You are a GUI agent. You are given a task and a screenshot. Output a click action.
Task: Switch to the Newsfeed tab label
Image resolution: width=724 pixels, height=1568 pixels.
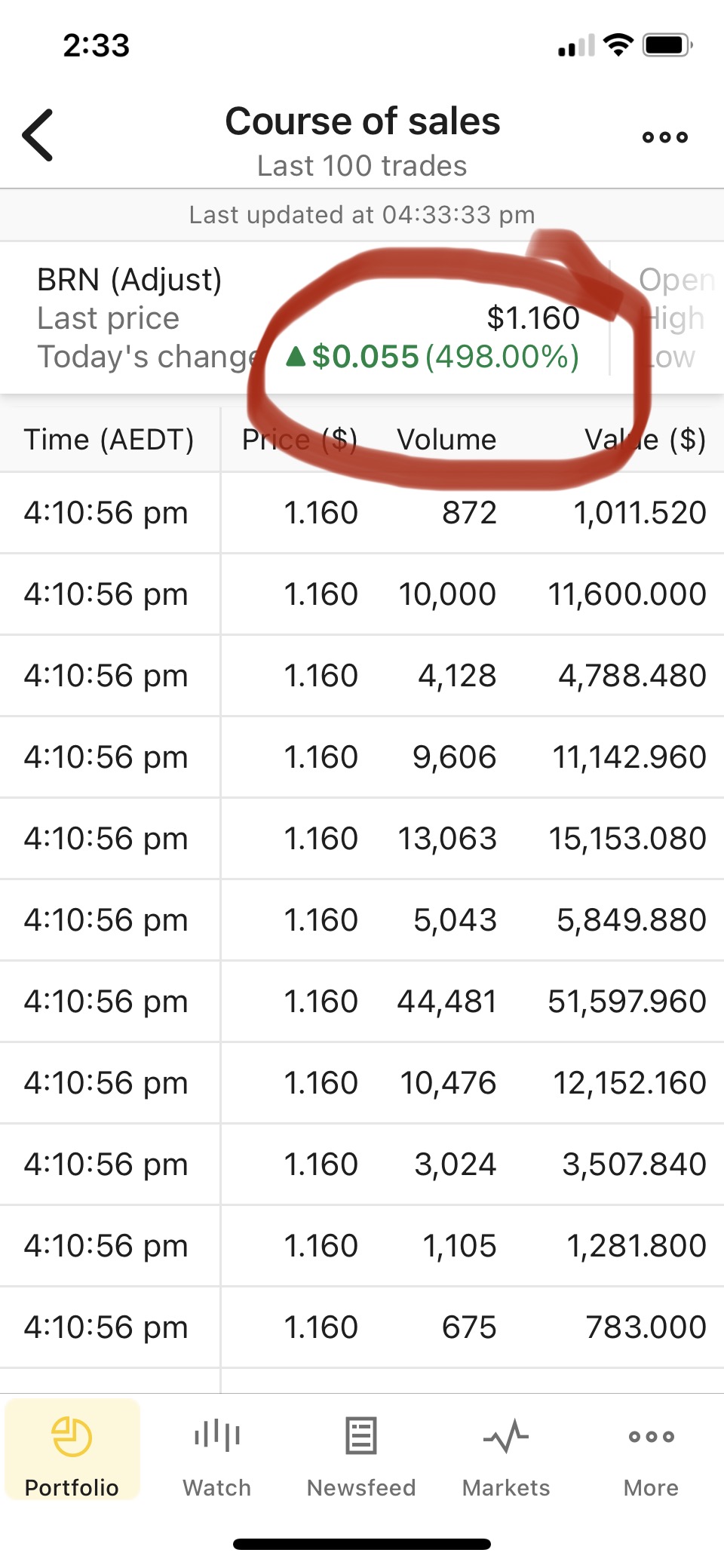361,1488
